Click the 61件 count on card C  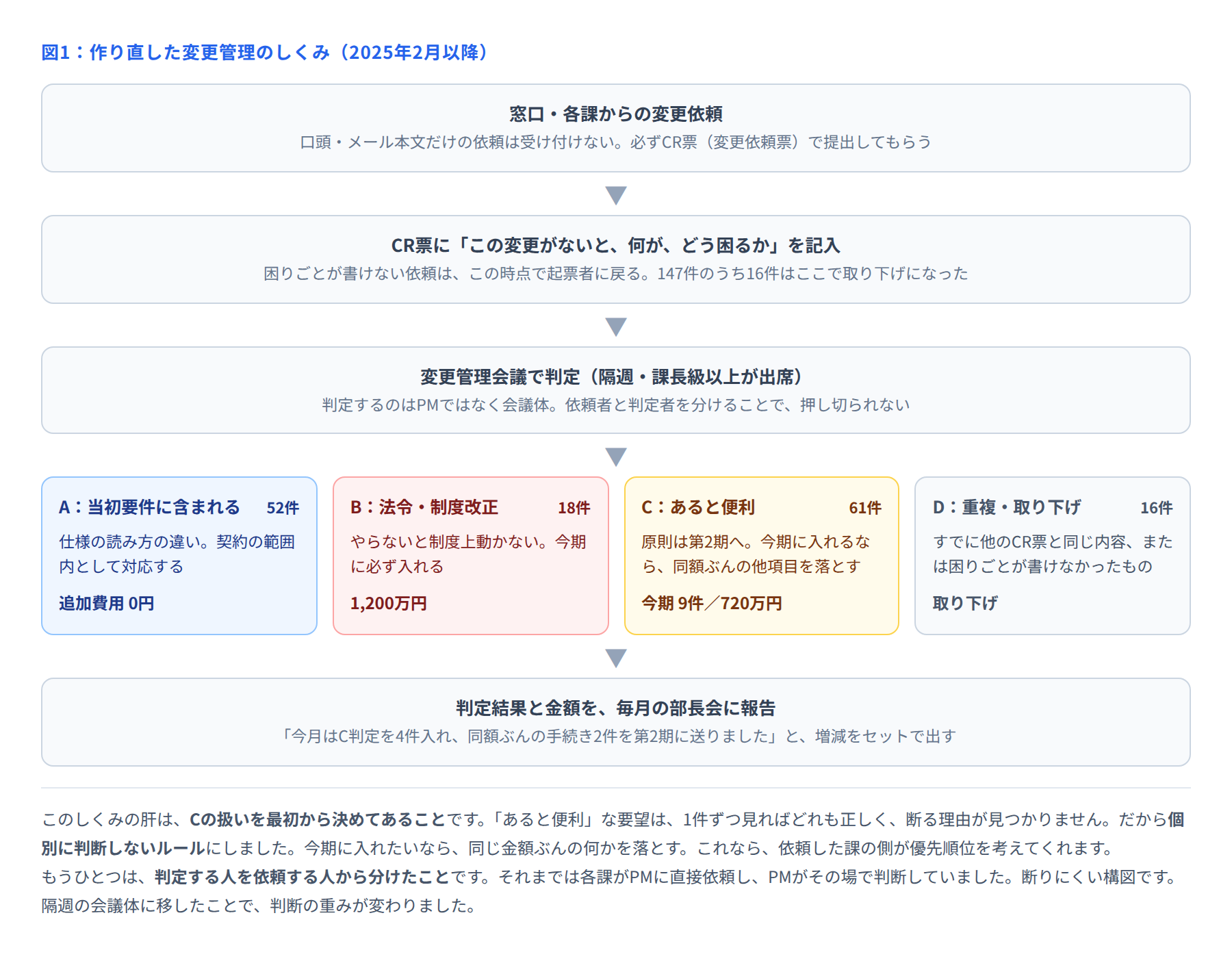pyautogui.click(x=865, y=508)
